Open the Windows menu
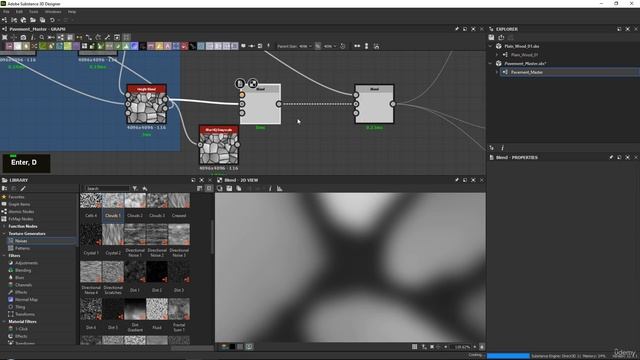The height and width of the screenshot is (360, 640). 53,12
